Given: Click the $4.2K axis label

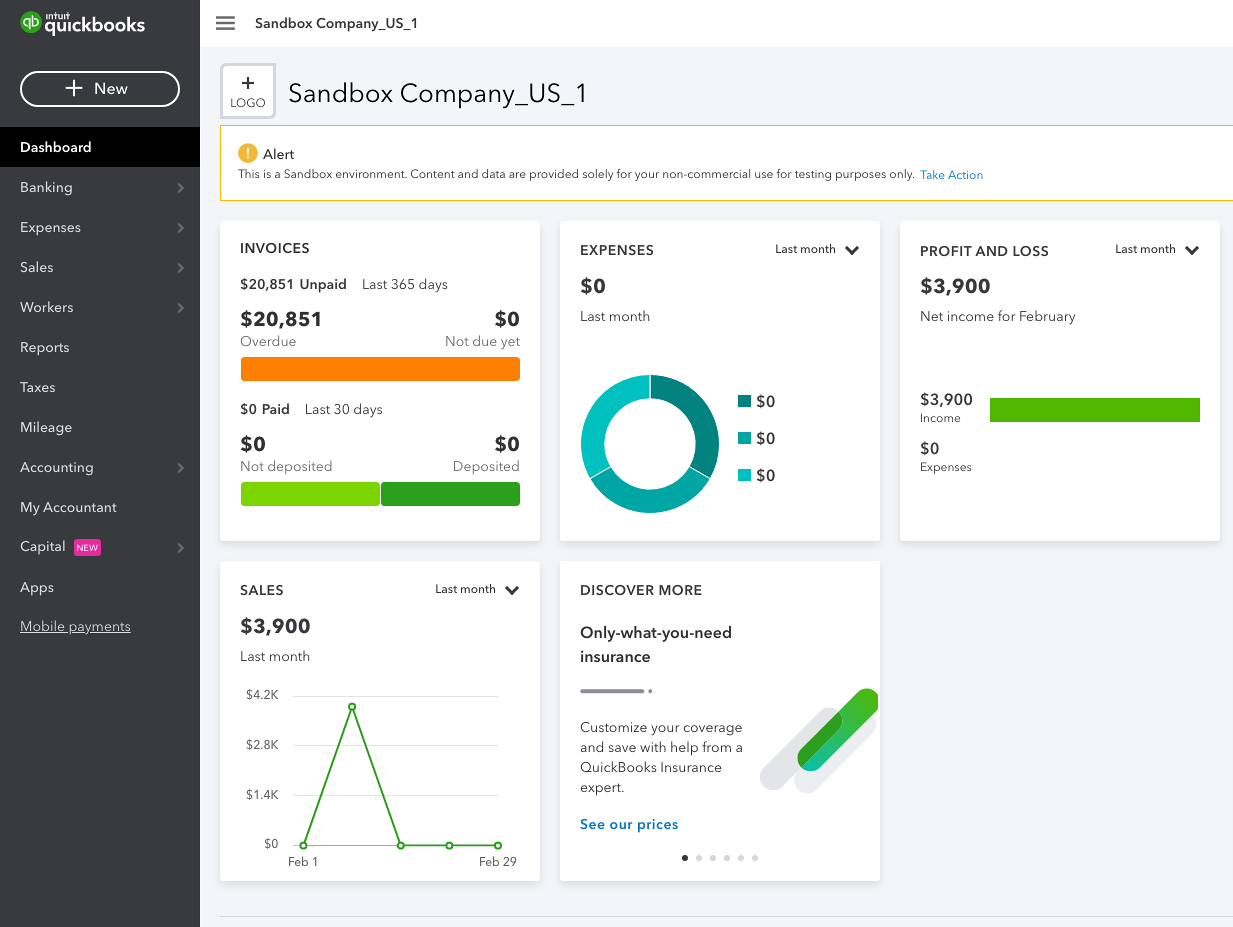Looking at the screenshot, I should (x=262, y=695).
